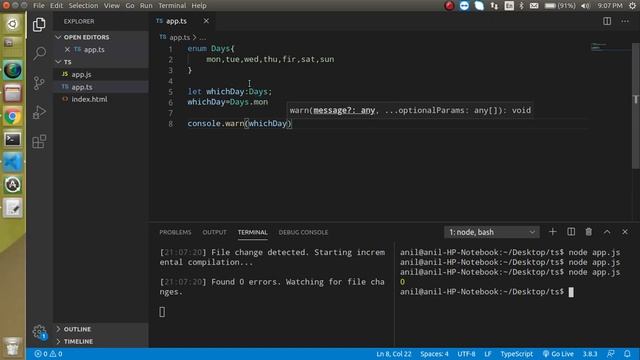
Task: Open notifications bell in status bar
Action: 627,354
